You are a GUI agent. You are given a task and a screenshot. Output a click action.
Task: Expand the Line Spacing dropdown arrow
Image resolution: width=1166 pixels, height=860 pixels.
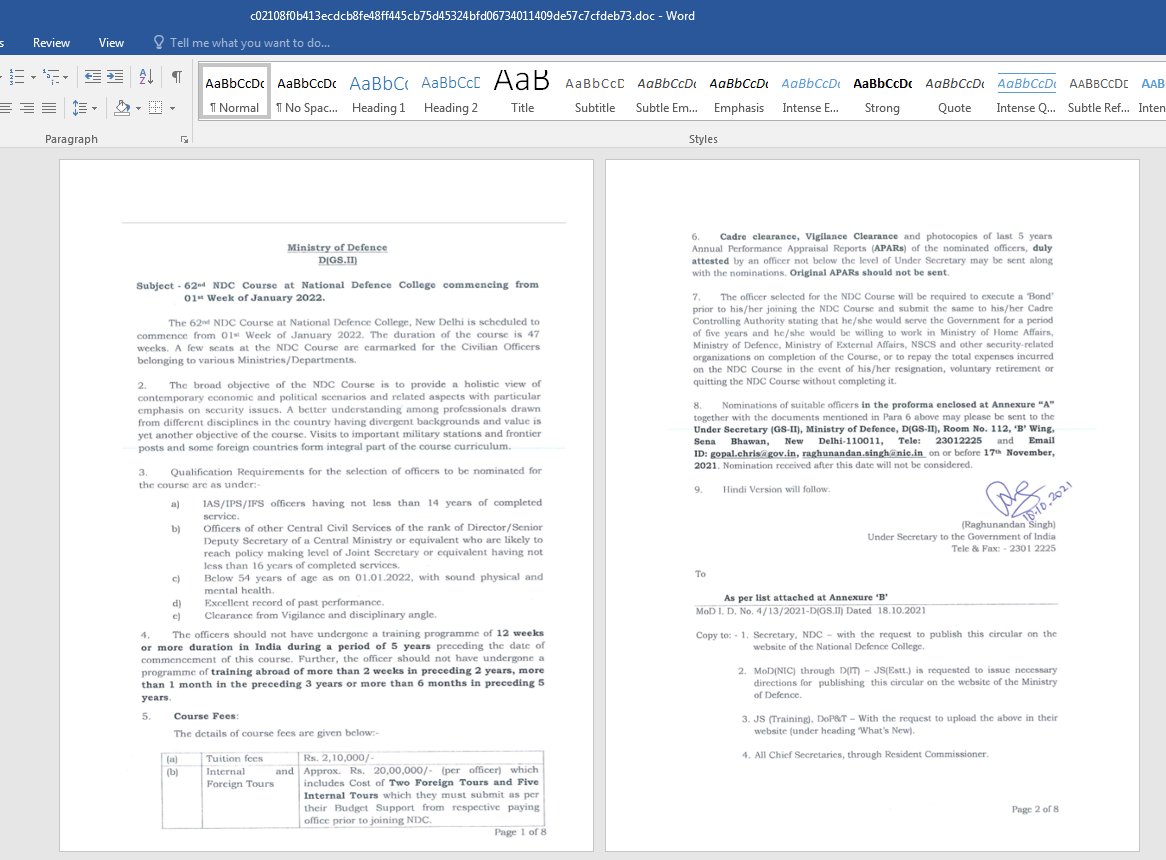click(94, 109)
